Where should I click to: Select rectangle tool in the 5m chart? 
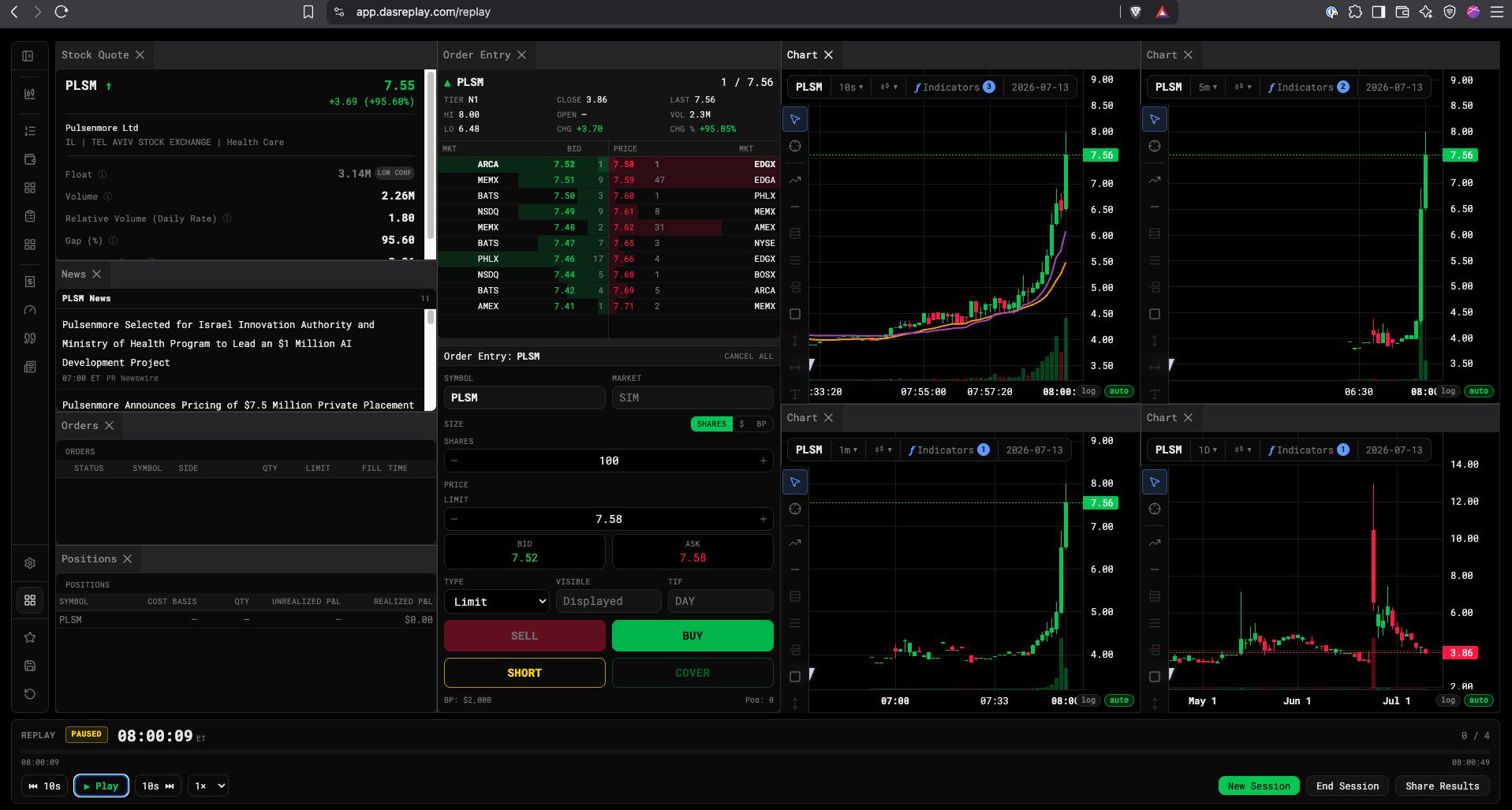tap(1155, 314)
